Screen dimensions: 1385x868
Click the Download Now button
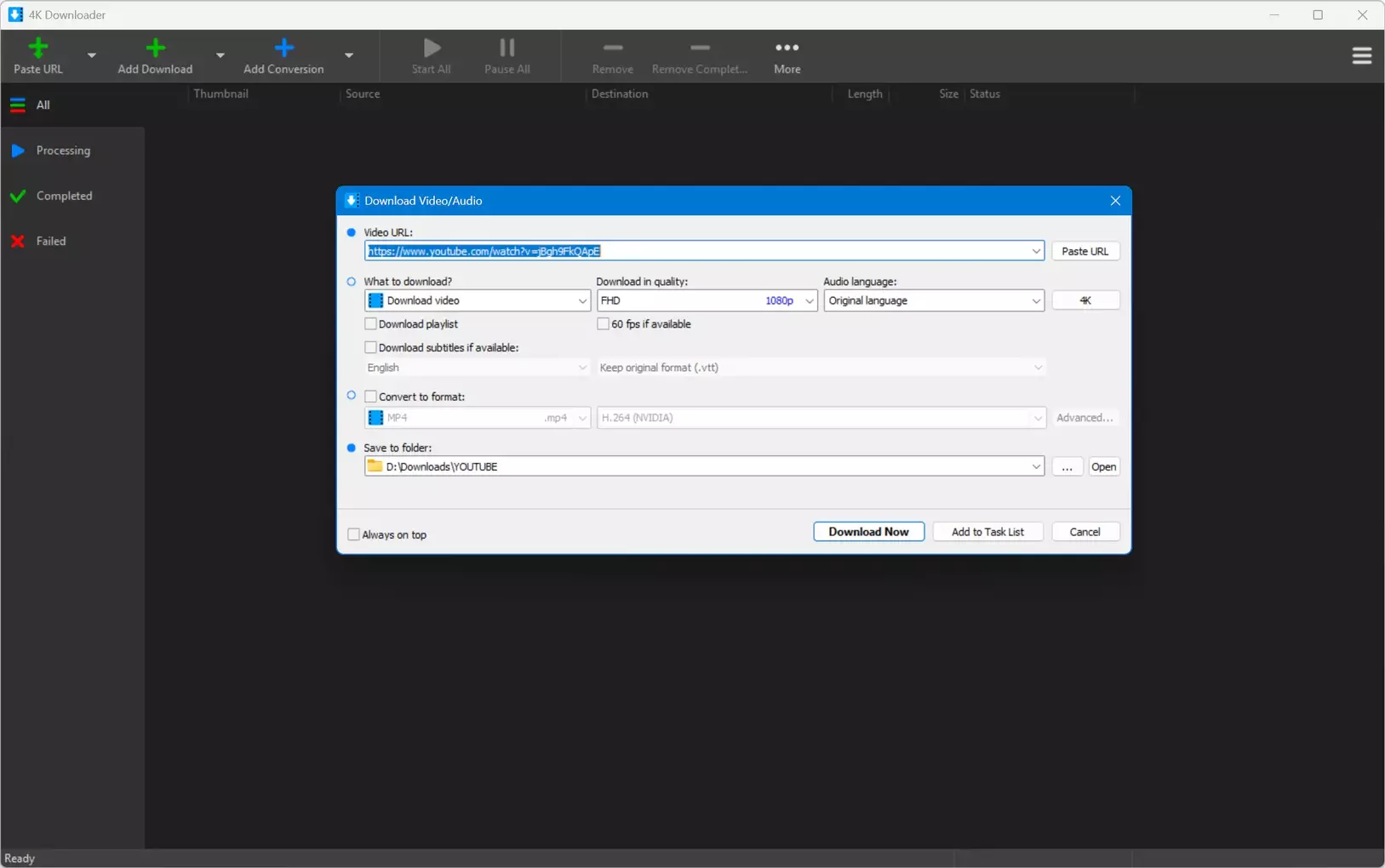868,532
